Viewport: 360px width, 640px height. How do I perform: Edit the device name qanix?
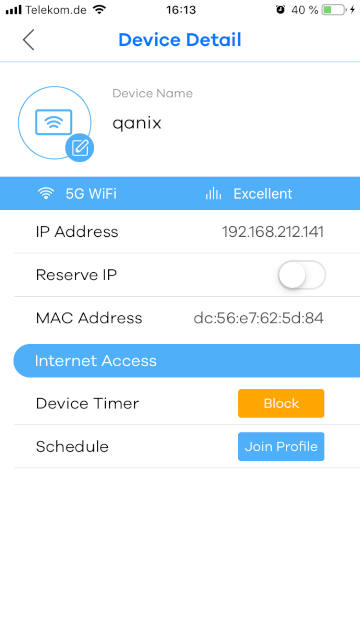click(137, 123)
